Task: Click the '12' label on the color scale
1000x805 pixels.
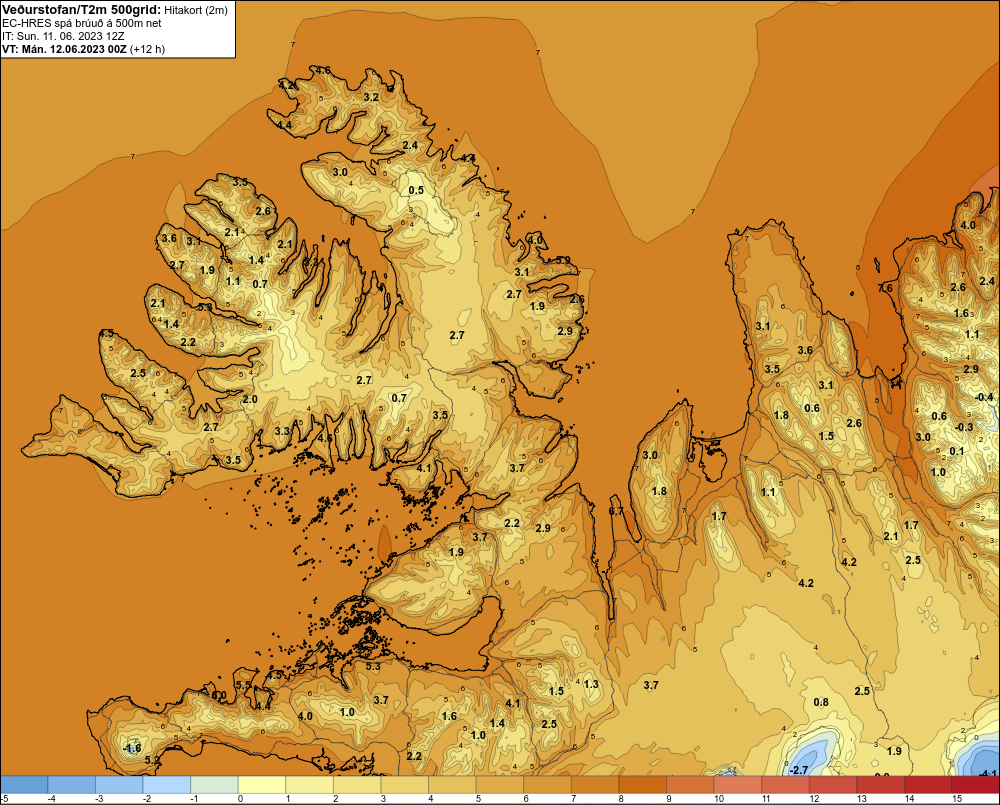Action: click(x=814, y=799)
